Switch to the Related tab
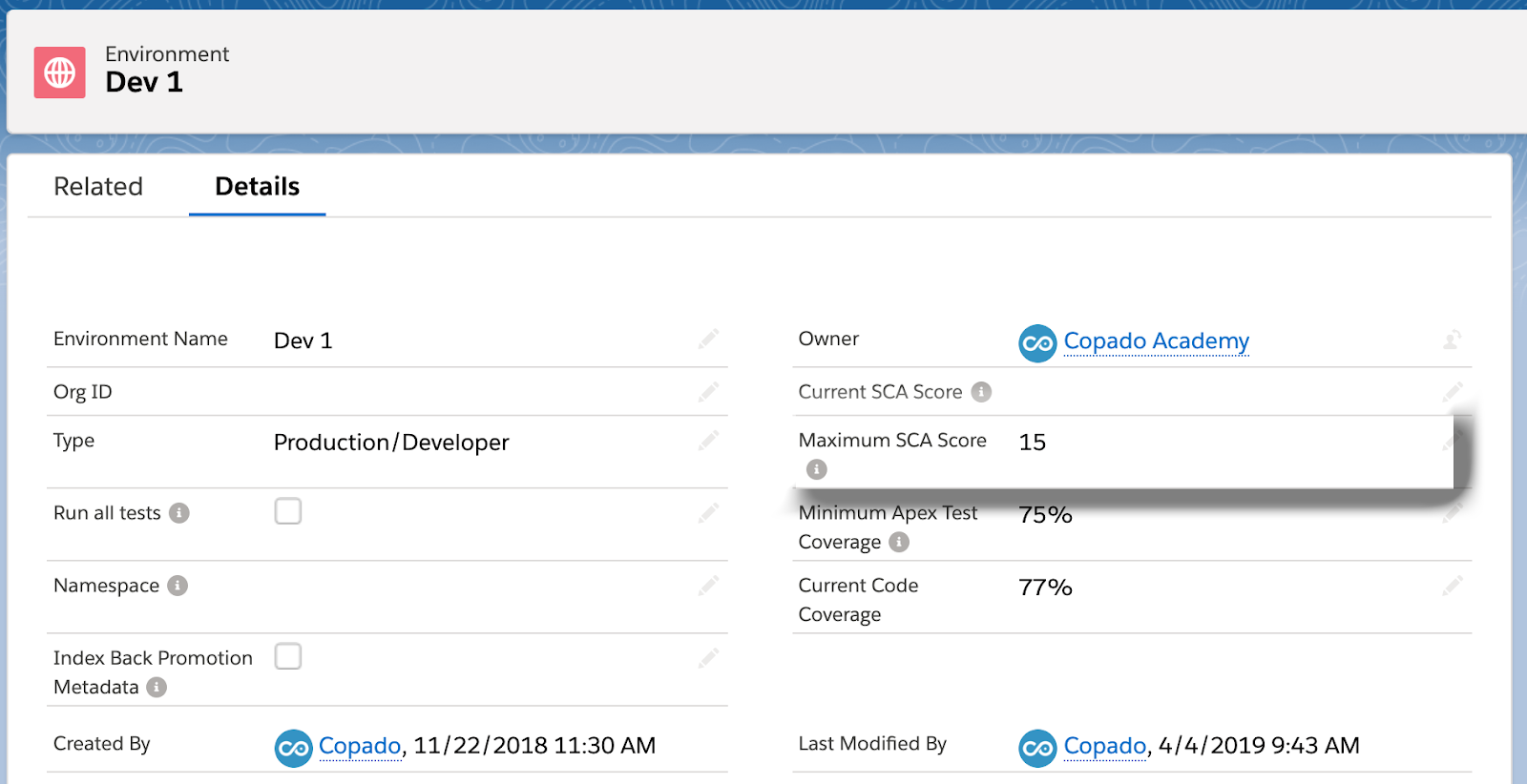Screen dimensions: 1527x784 (x=98, y=186)
